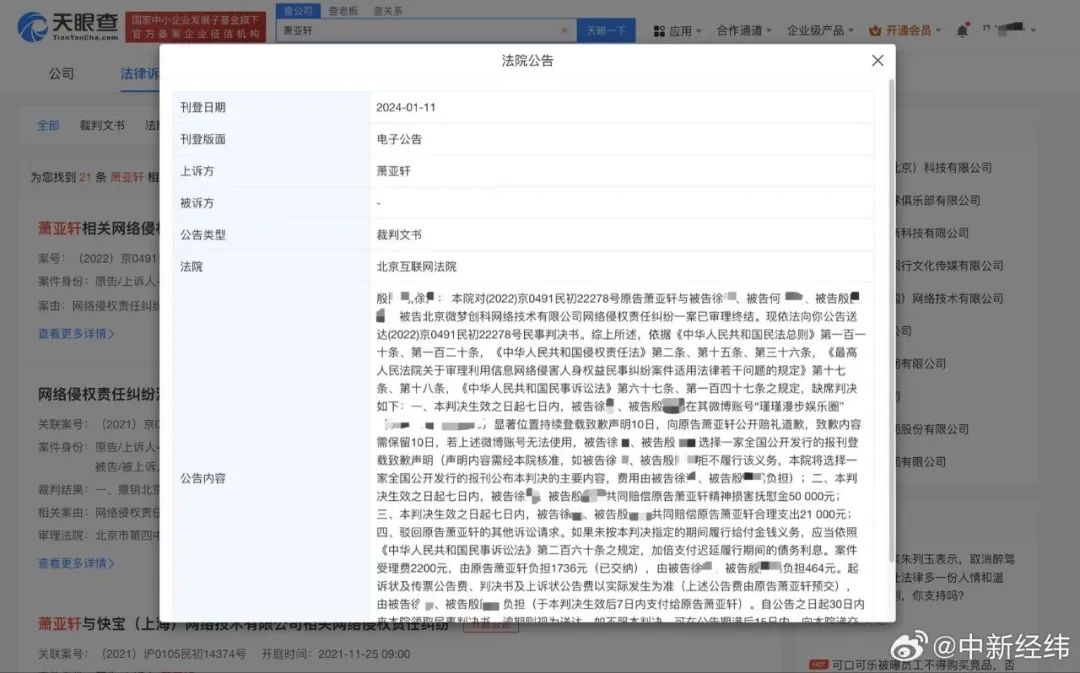Switch to the 查公司 search tab
Screen dimensions: 1080x673
point(298,11)
